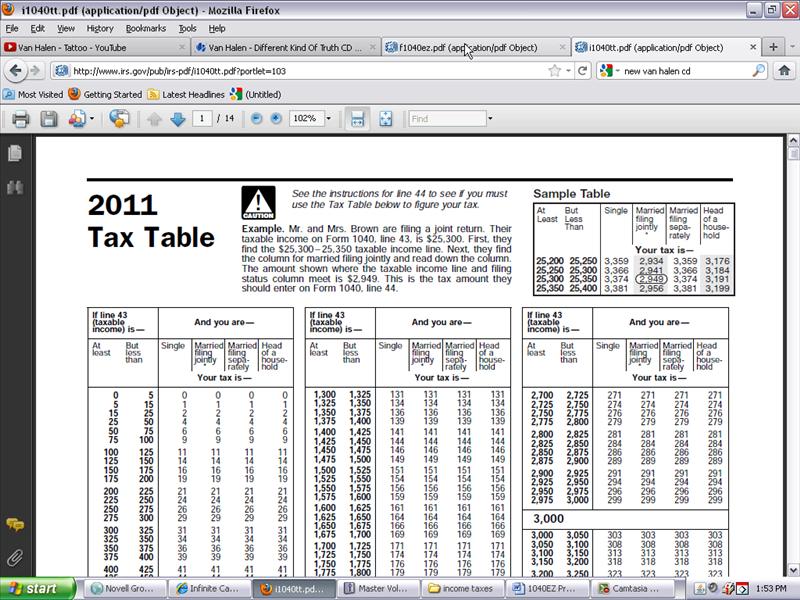Click the page number input field
The width and height of the screenshot is (800, 600).
(202, 119)
